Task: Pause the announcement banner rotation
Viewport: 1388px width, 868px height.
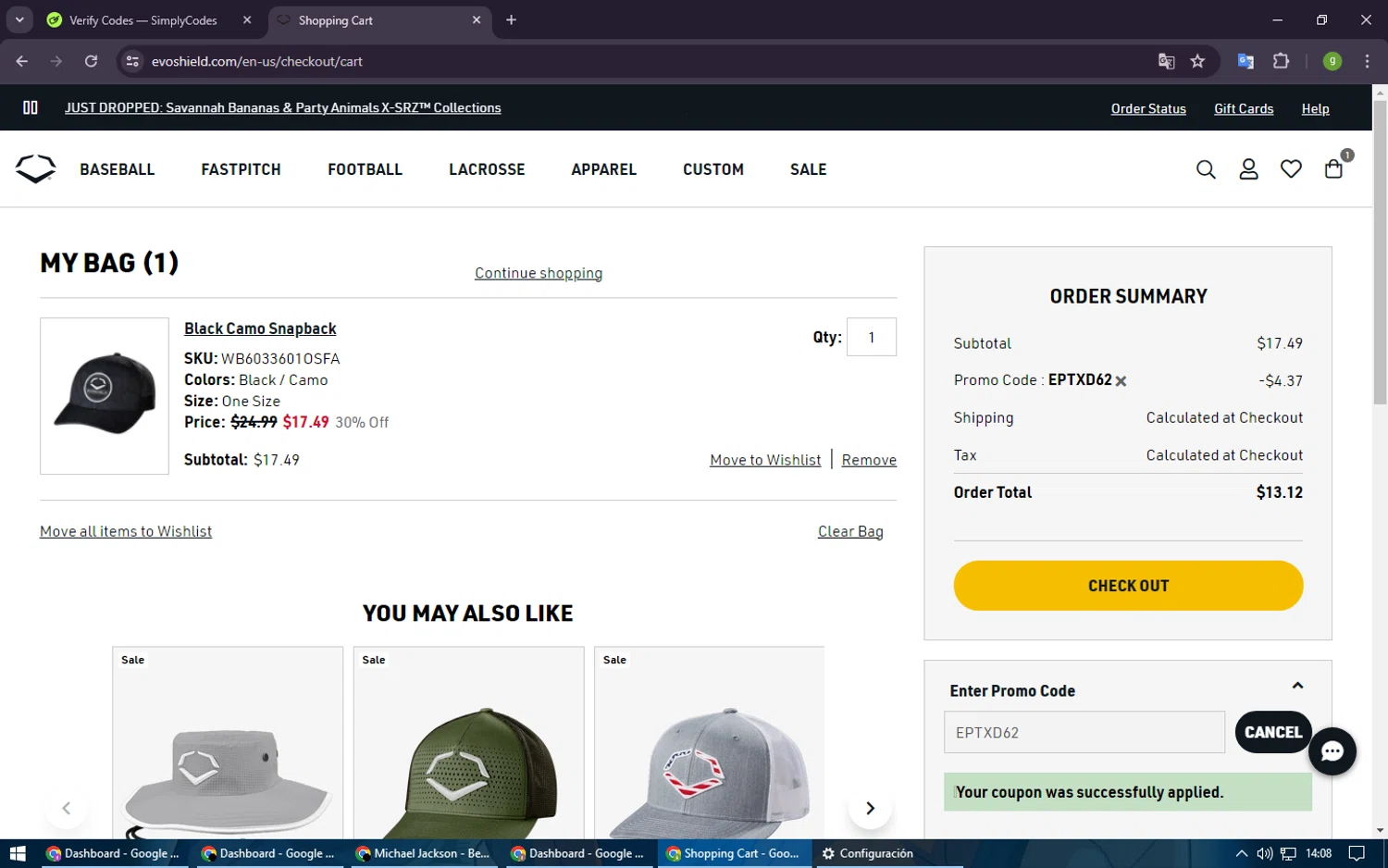Action: 31,107
